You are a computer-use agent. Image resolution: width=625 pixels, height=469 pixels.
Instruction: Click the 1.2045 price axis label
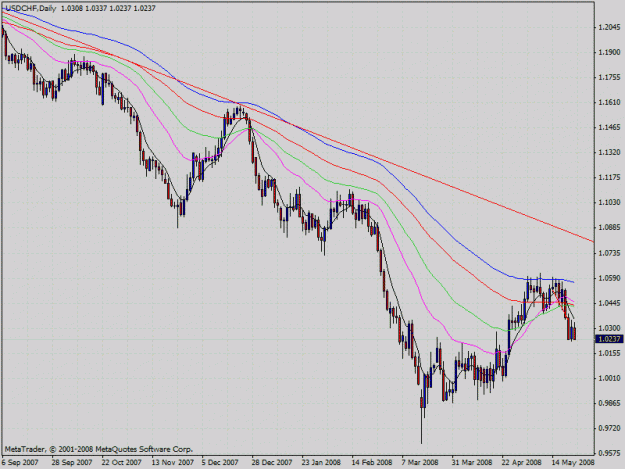(609, 27)
